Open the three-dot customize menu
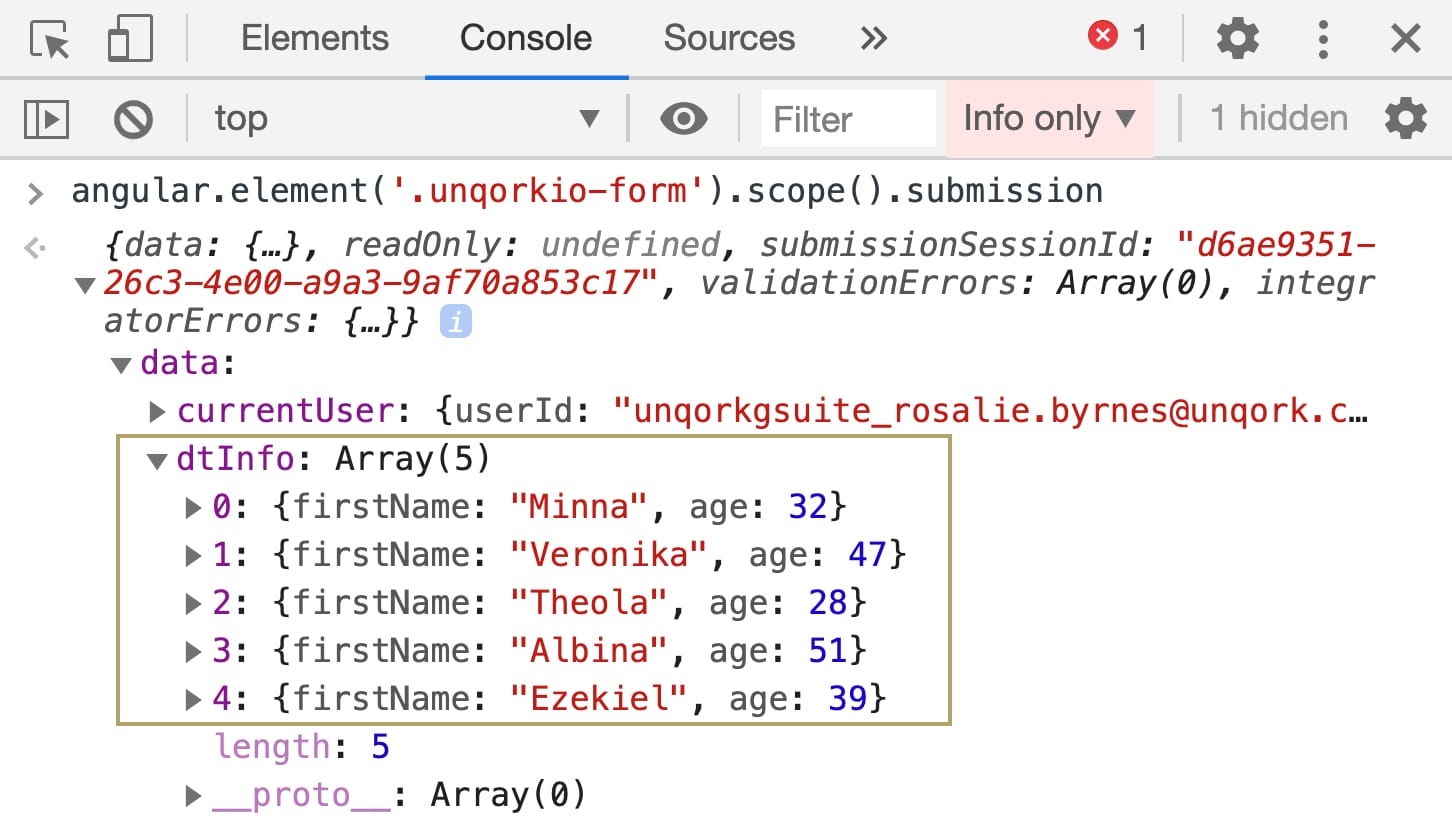The image size is (1452, 820). pyautogui.click(x=1323, y=39)
